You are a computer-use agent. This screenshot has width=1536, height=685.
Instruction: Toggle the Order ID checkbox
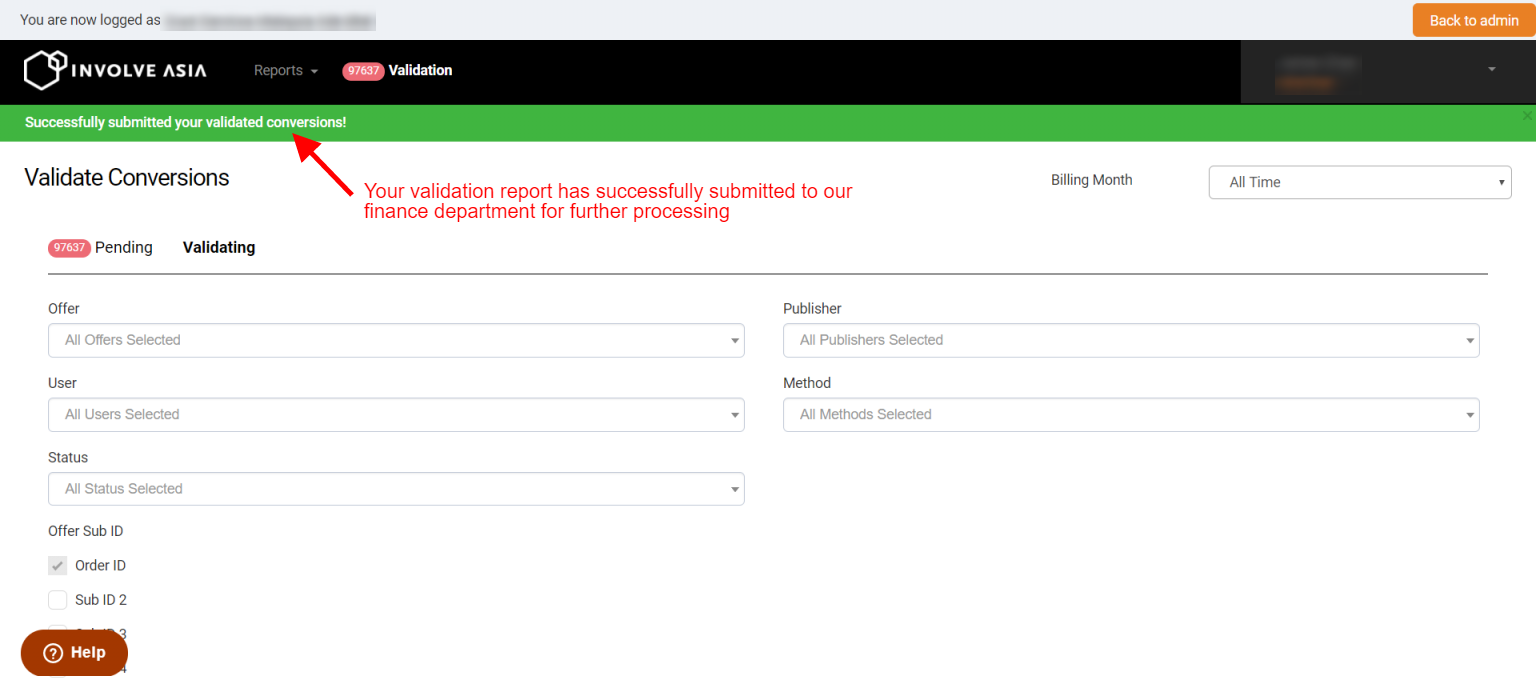[58, 566]
